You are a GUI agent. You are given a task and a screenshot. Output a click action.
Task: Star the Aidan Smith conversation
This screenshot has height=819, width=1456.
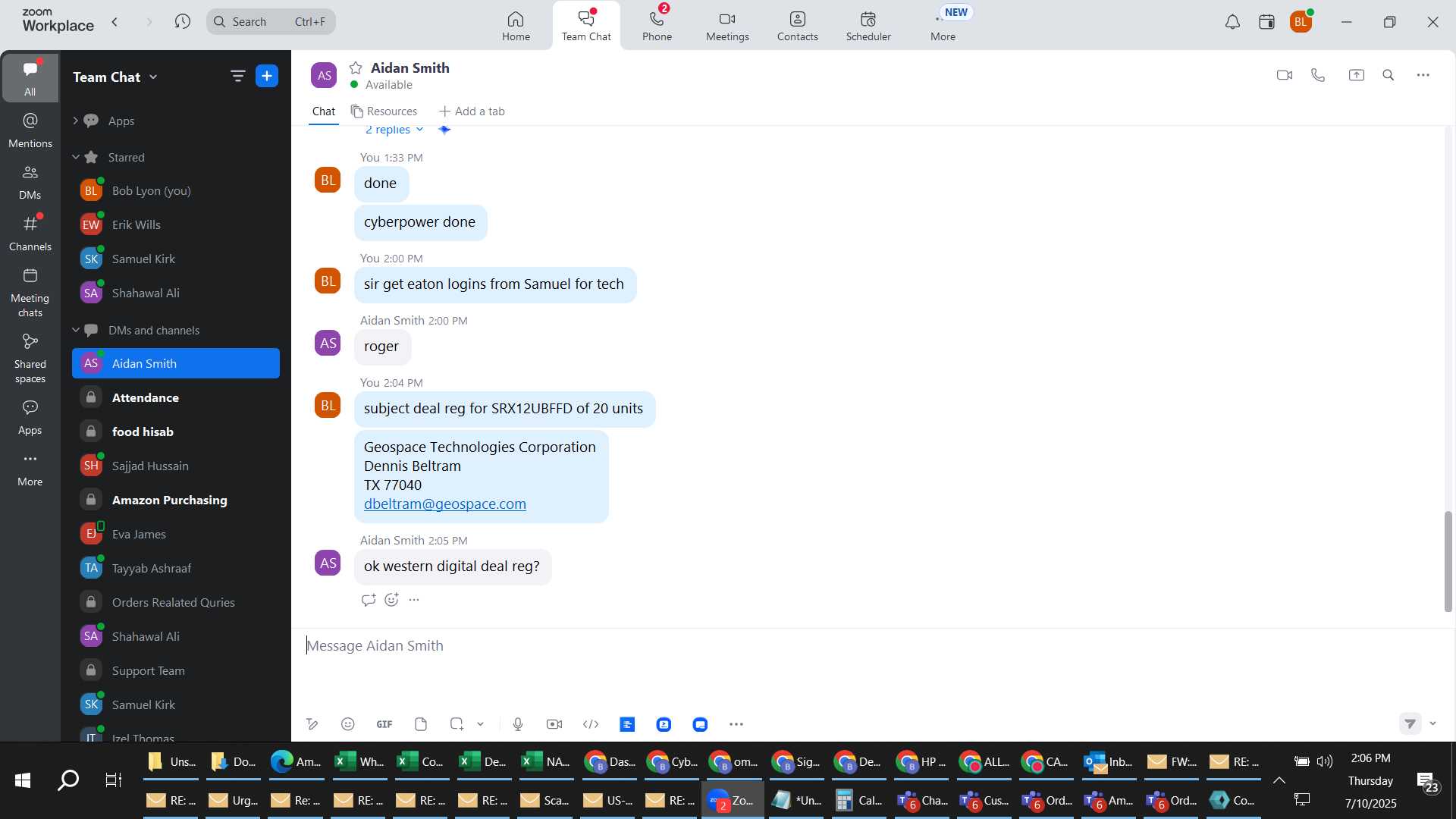pyautogui.click(x=356, y=67)
